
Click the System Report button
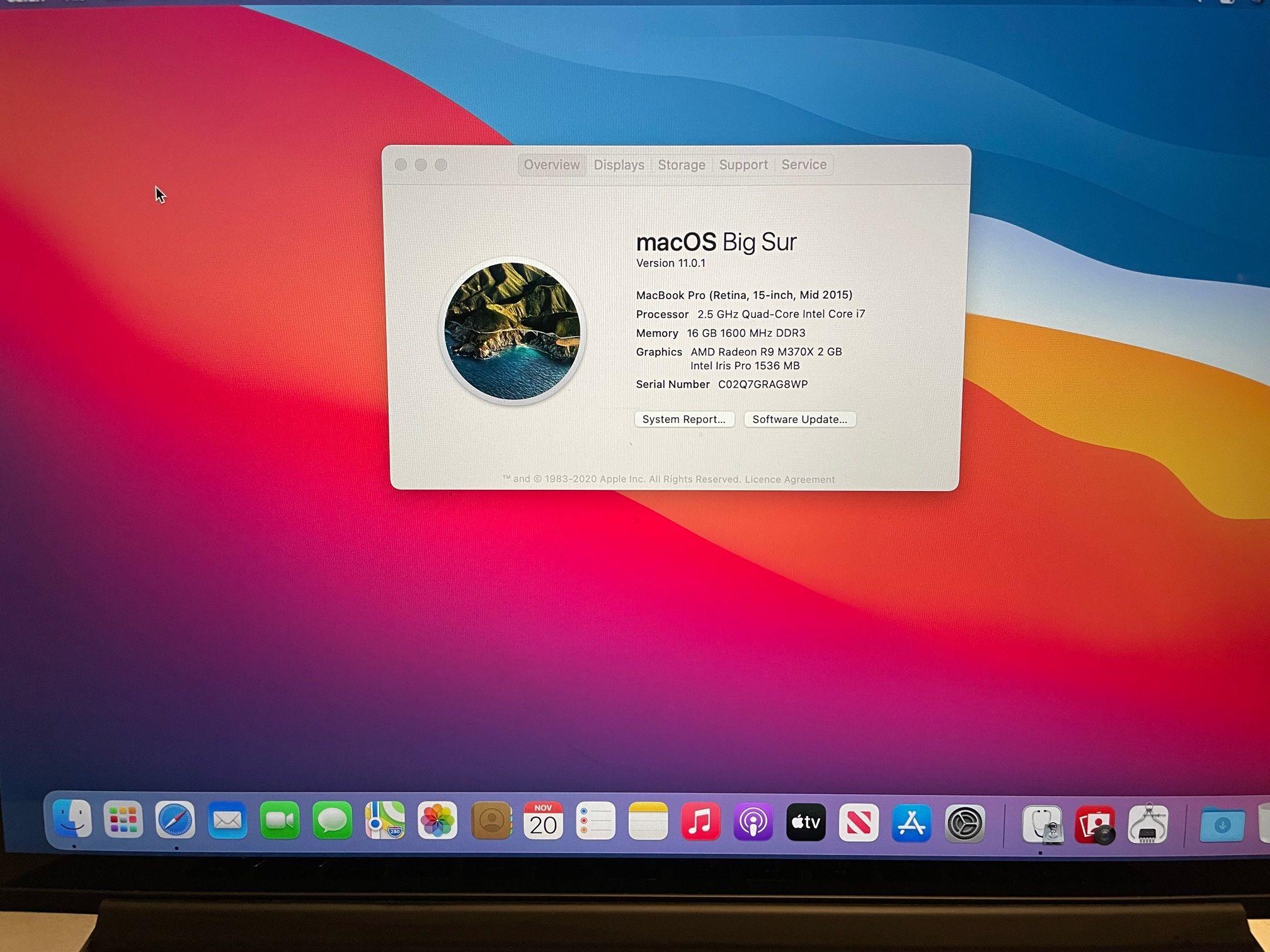[684, 419]
